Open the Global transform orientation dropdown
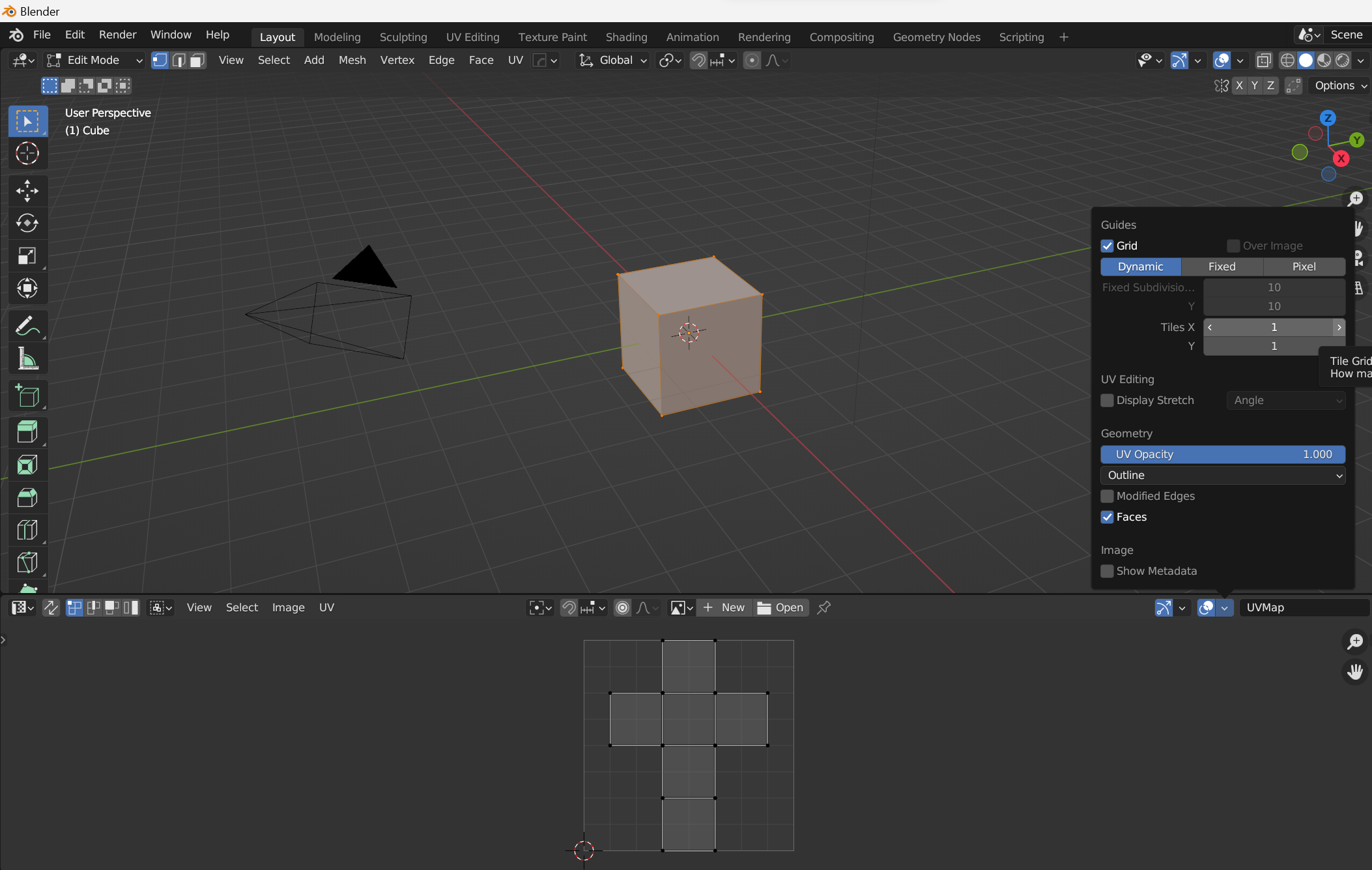Screen dimensions: 1372x870 (x=614, y=60)
